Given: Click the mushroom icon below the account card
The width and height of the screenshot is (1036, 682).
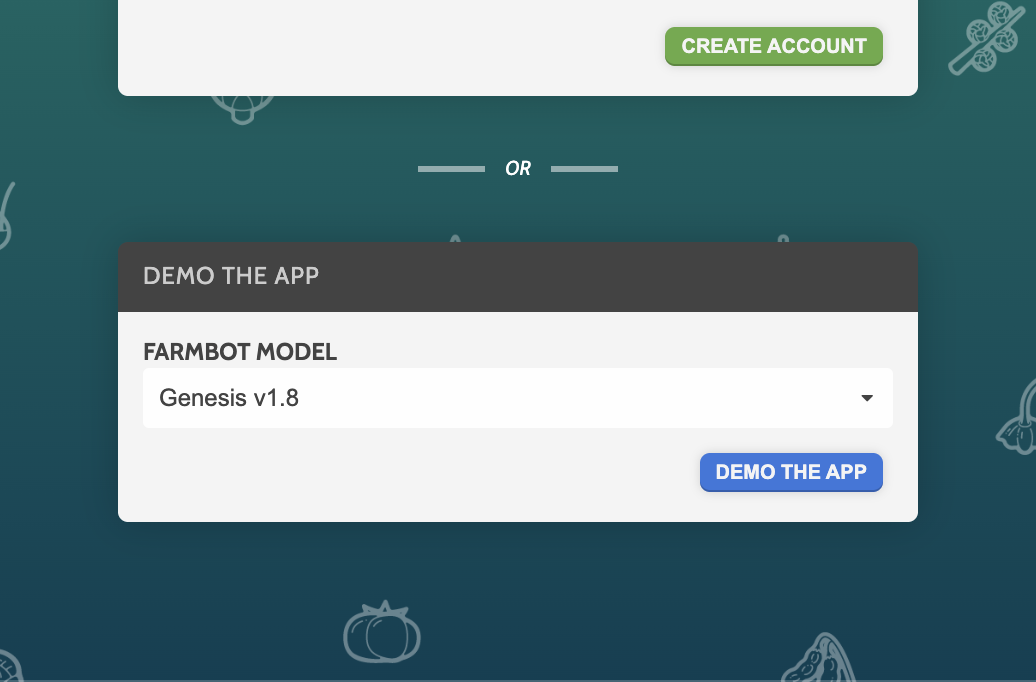Looking at the screenshot, I should (240, 108).
